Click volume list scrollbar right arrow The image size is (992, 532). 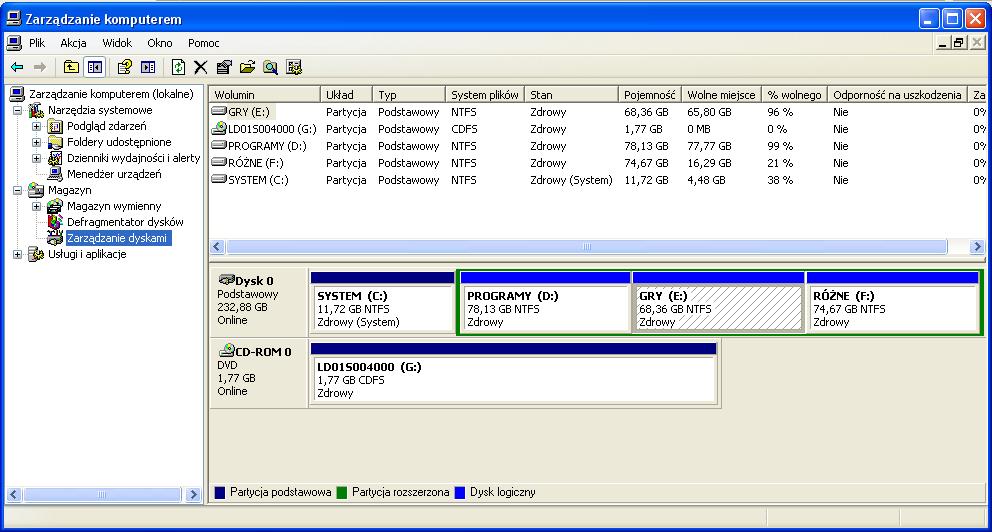(x=977, y=247)
